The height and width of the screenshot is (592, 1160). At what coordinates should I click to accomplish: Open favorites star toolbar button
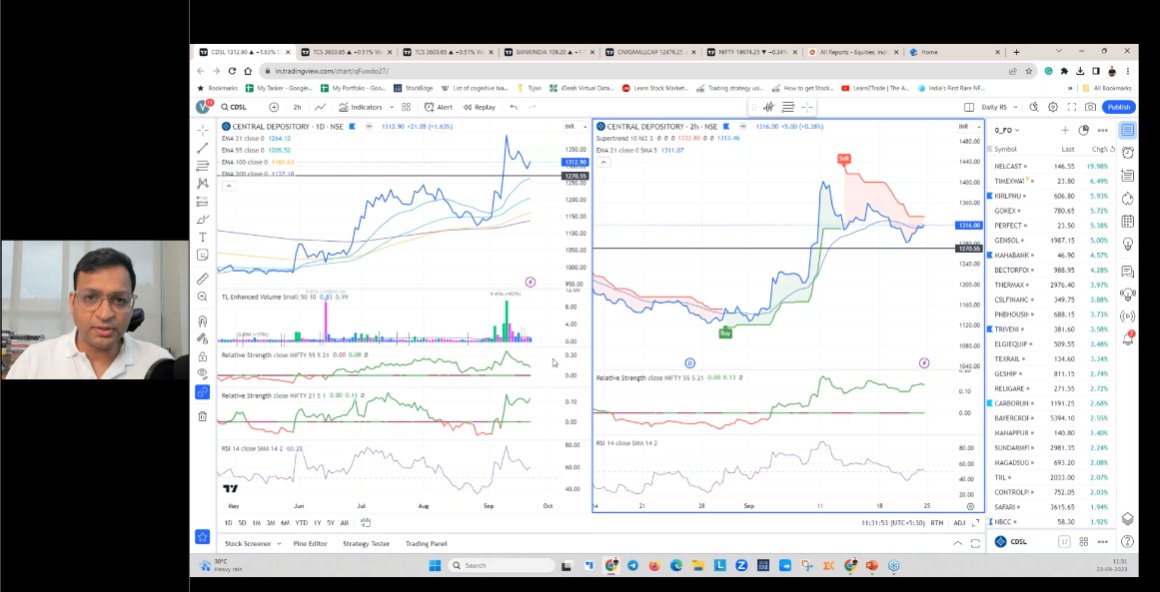click(203, 536)
